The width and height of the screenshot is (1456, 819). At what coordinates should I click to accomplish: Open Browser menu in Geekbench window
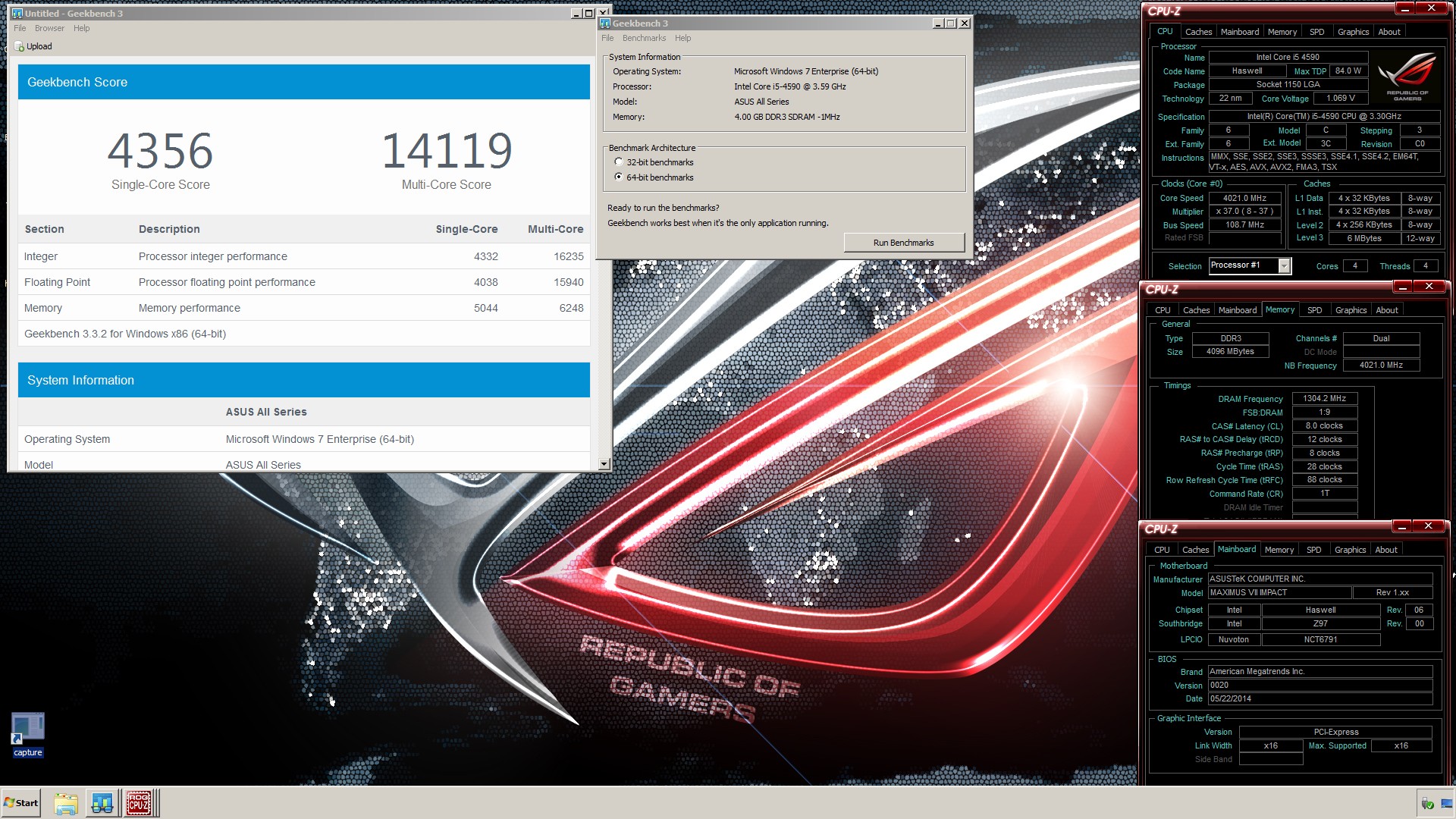tap(49, 28)
